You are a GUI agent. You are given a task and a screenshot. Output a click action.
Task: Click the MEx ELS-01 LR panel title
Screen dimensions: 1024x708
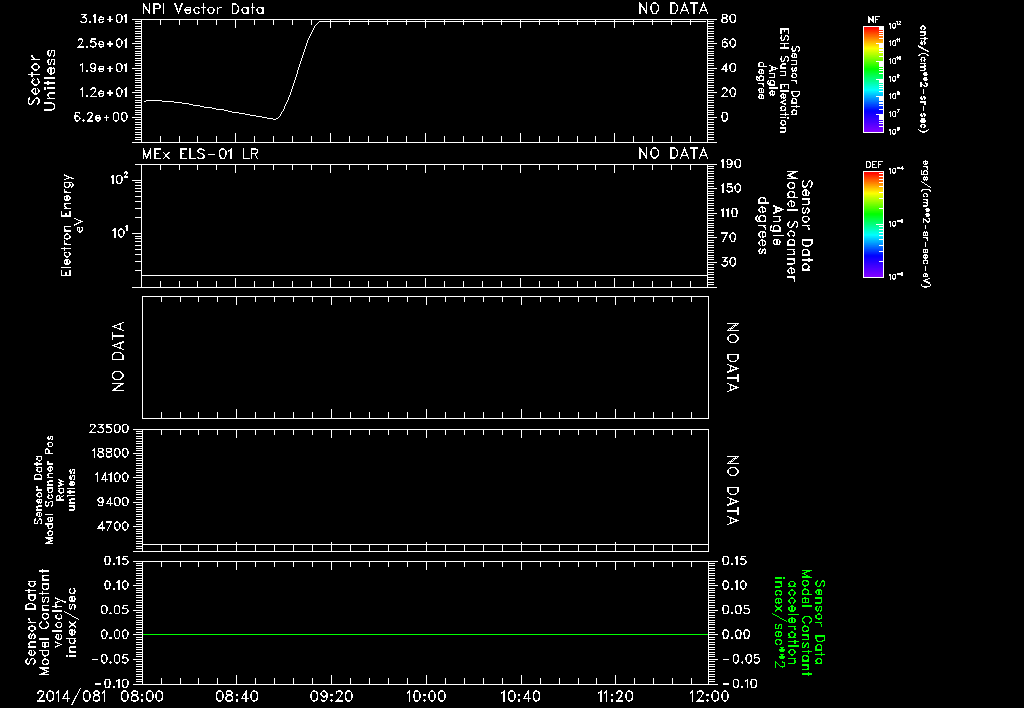(200, 154)
